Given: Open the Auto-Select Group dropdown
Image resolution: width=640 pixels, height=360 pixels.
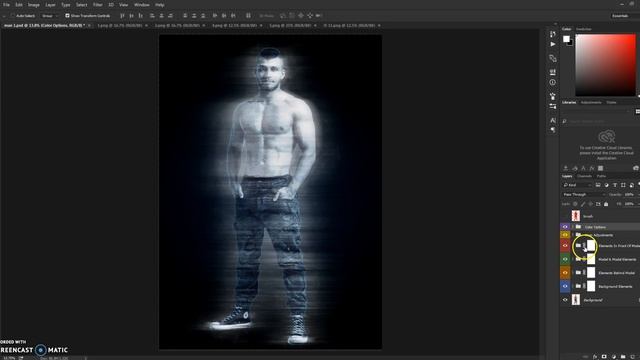Looking at the screenshot, I should click(50, 16).
